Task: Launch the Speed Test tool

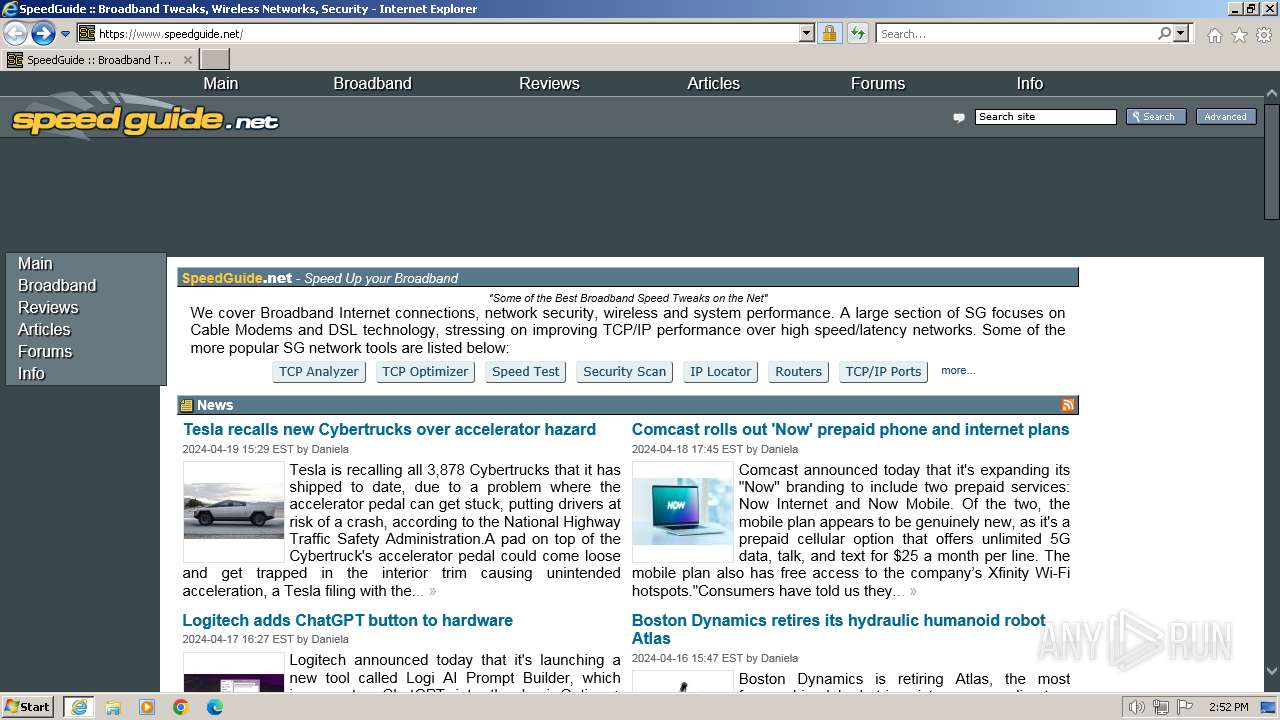Action: coord(526,372)
